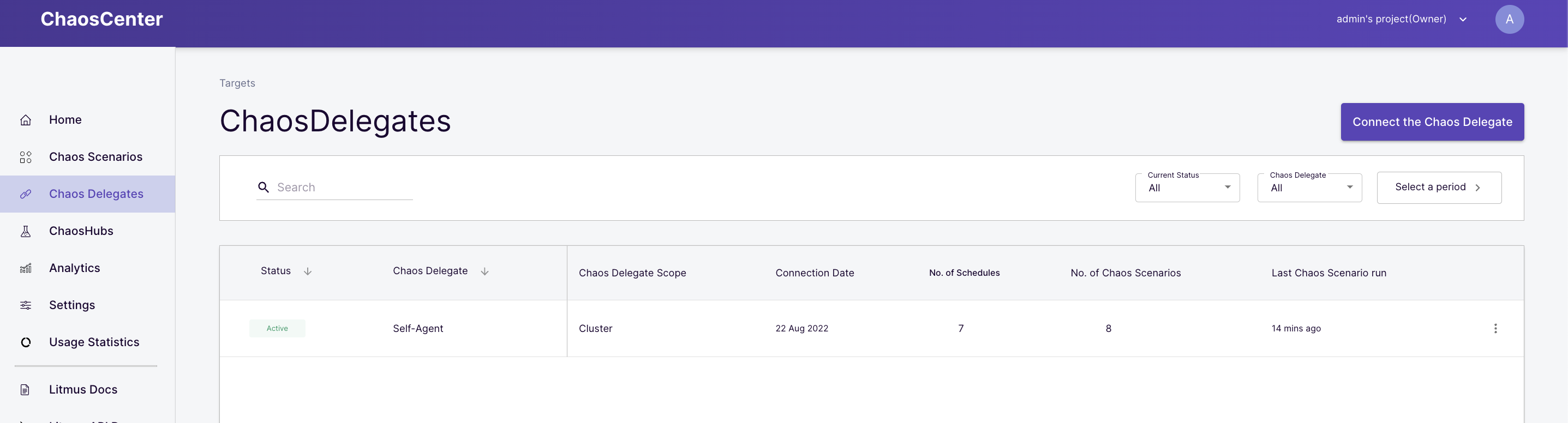
Task: Click the Chaos Scenarios grid icon
Action: click(x=26, y=157)
